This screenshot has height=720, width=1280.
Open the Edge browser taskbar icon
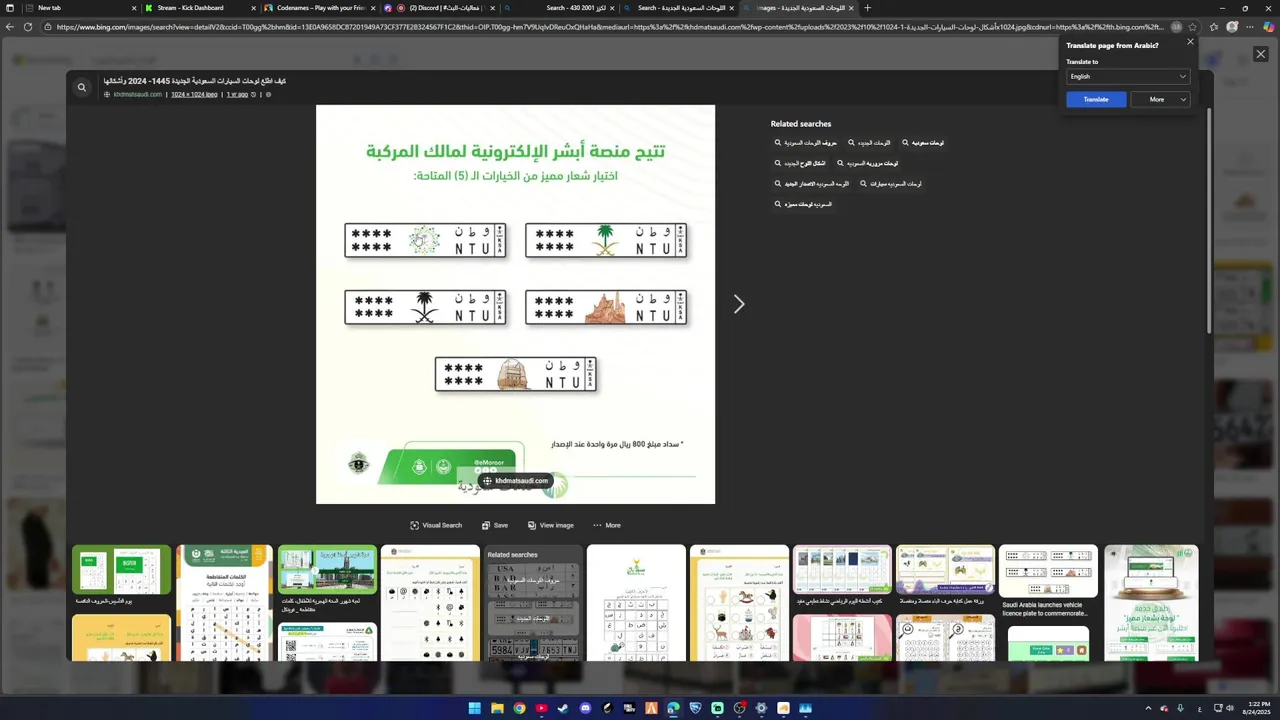(x=673, y=708)
